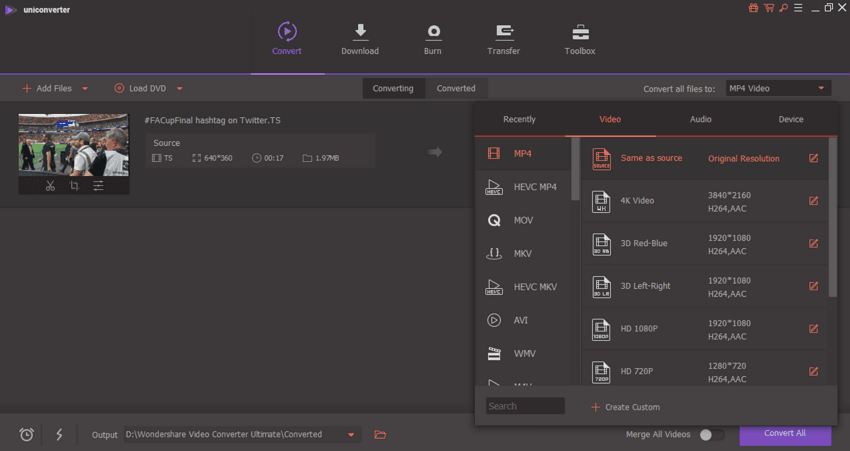Open the output path dropdown
Image resolution: width=850 pixels, height=451 pixels.
click(x=351, y=434)
